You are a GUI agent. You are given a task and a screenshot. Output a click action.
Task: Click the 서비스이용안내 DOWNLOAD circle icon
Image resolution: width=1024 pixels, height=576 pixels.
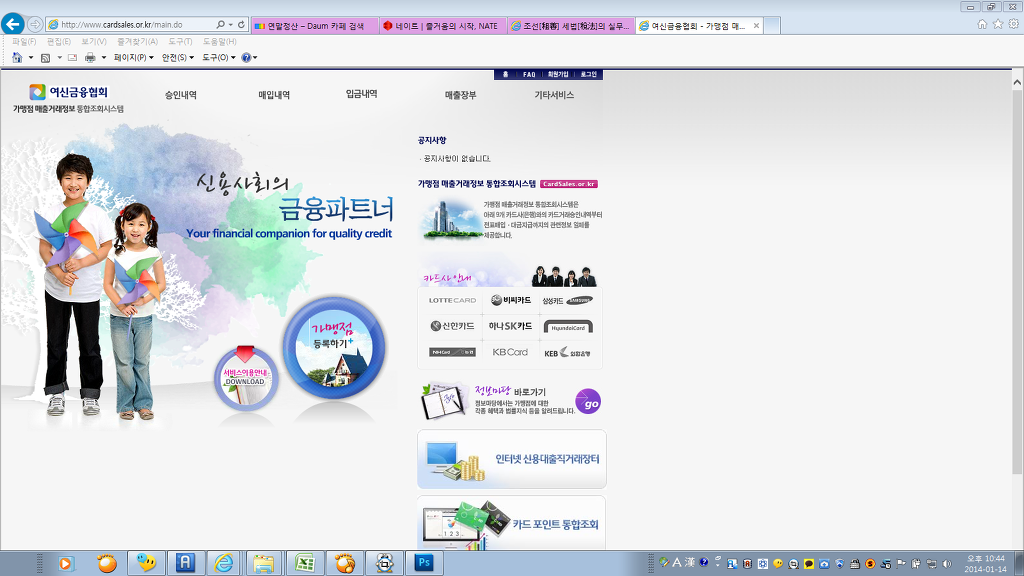[244, 377]
